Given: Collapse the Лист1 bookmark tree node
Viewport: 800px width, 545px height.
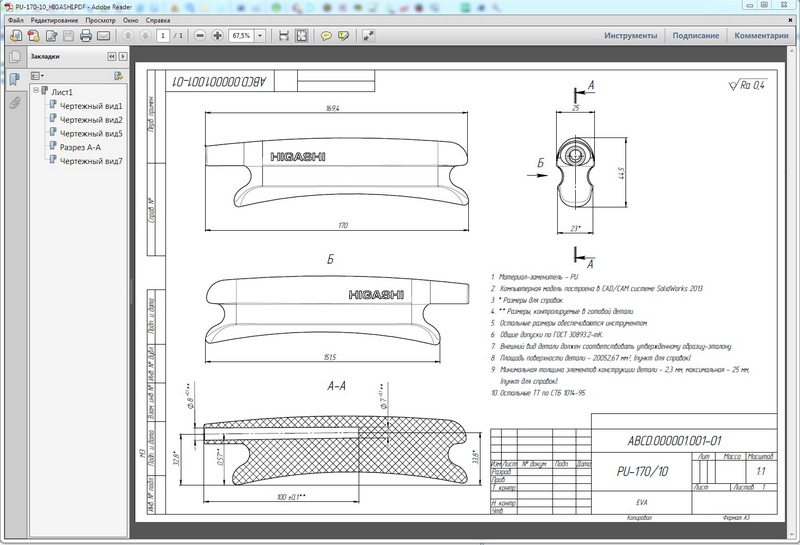Looking at the screenshot, I should (x=36, y=90).
